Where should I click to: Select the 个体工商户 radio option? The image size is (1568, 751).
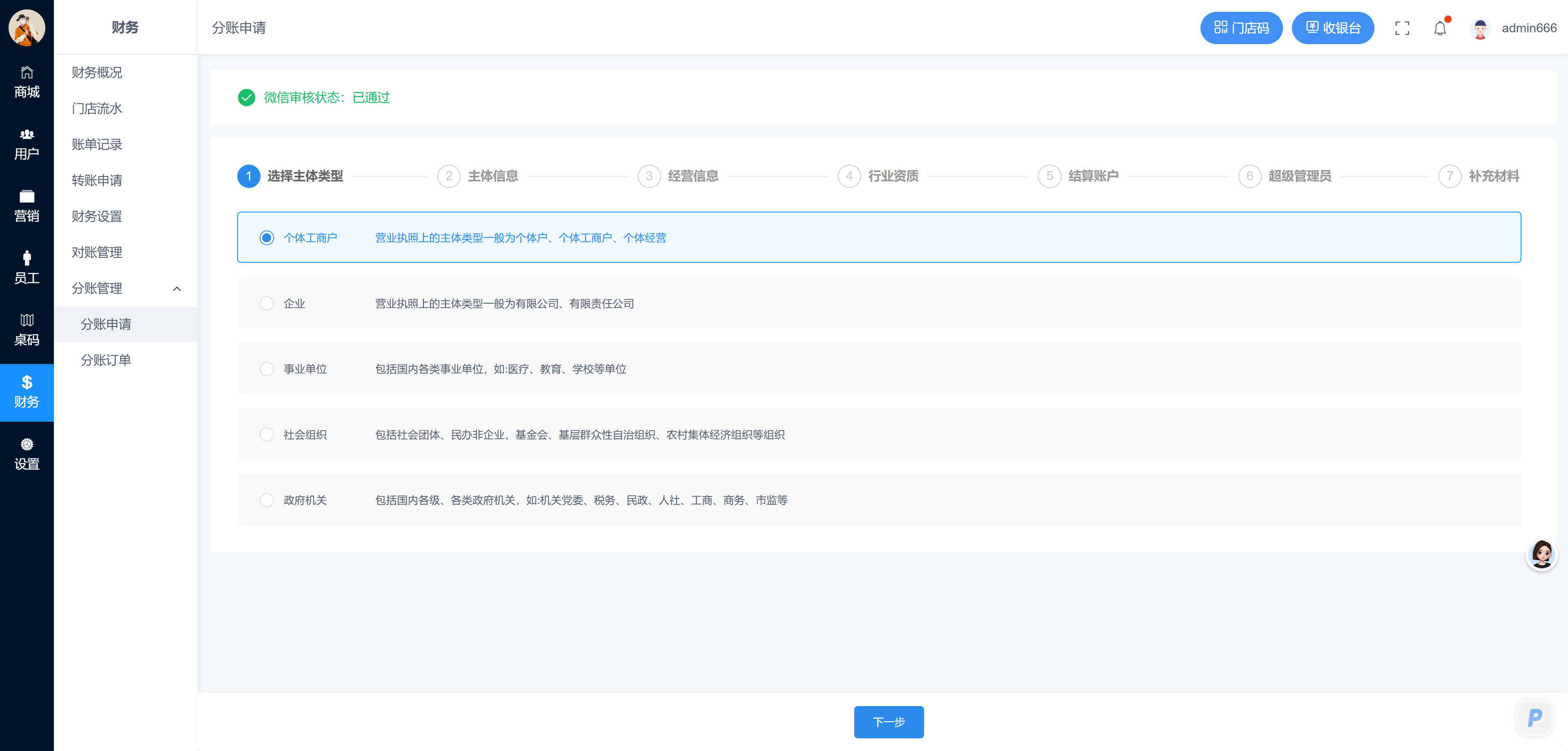[x=267, y=237]
